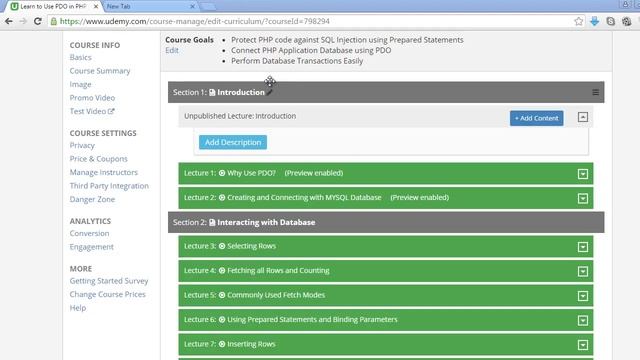Expand Lecture 2 Creating and Connecting
Viewport: 640px width, 360px height.
[583, 198]
